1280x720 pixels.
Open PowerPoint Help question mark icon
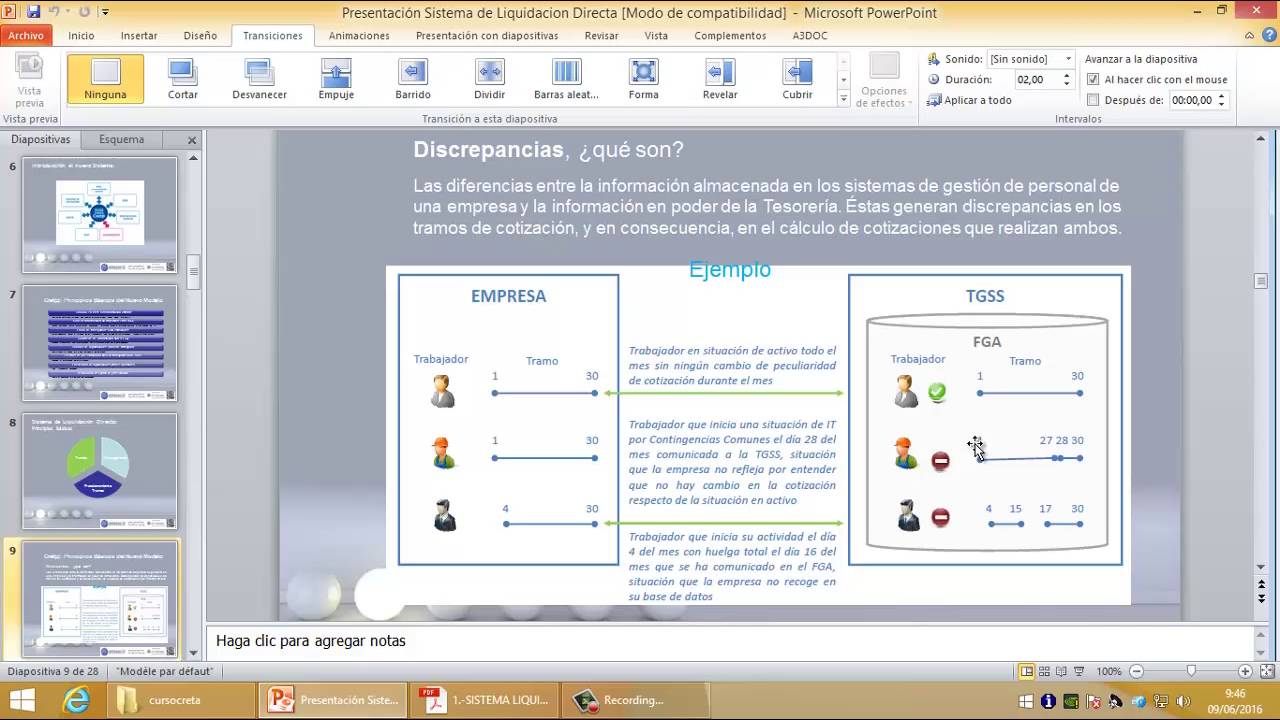pos(1268,35)
